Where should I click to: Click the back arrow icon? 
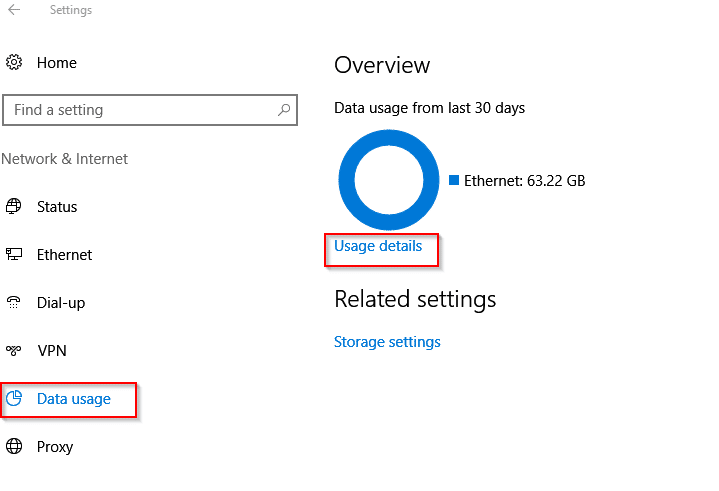[x=14, y=10]
